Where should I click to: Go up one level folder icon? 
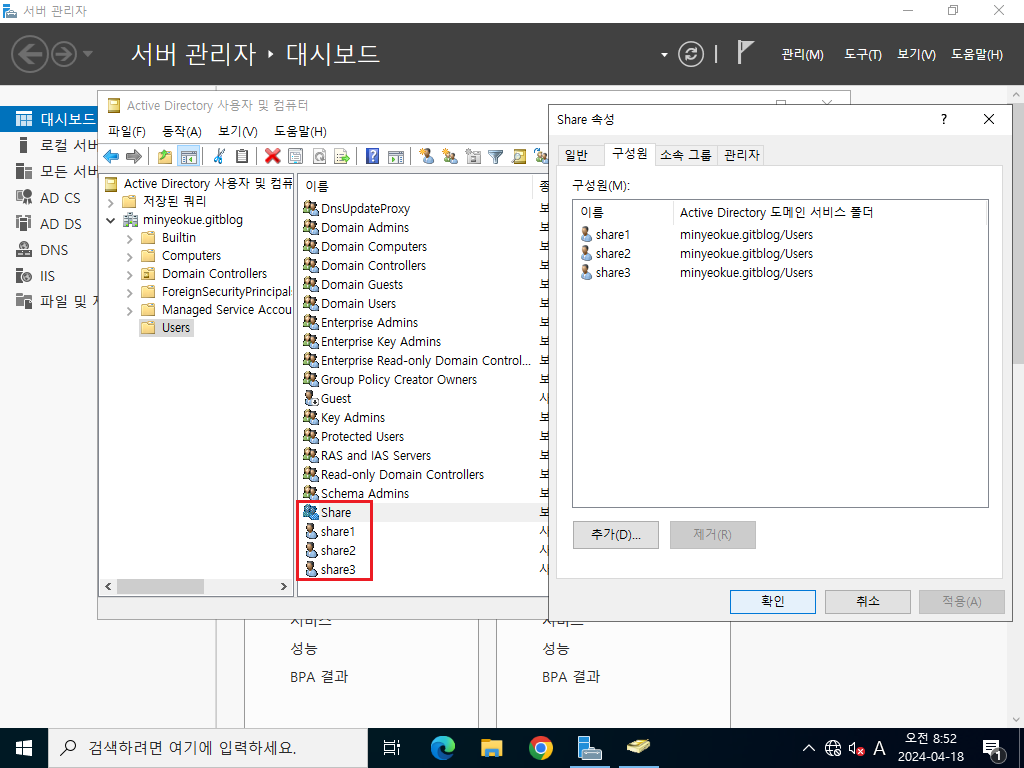click(x=165, y=156)
